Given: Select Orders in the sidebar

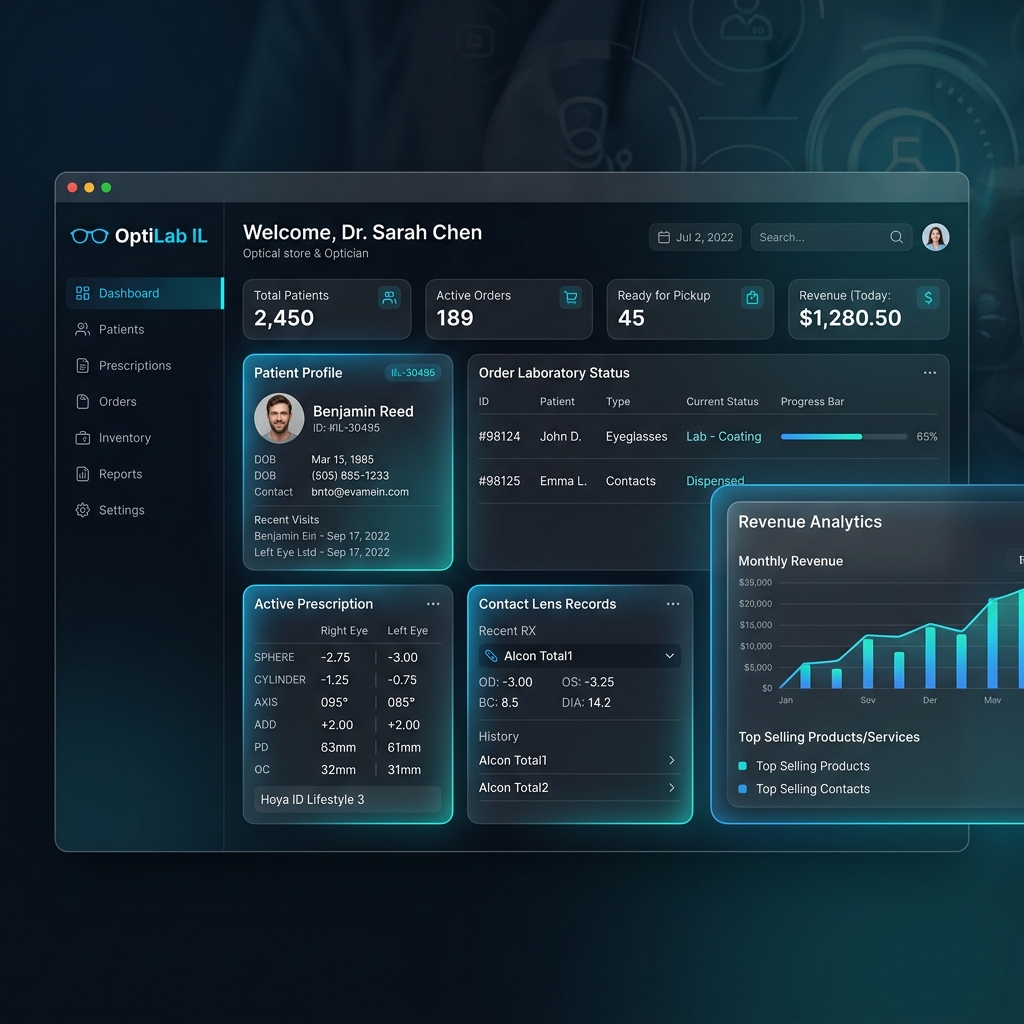Looking at the screenshot, I should coord(118,402).
